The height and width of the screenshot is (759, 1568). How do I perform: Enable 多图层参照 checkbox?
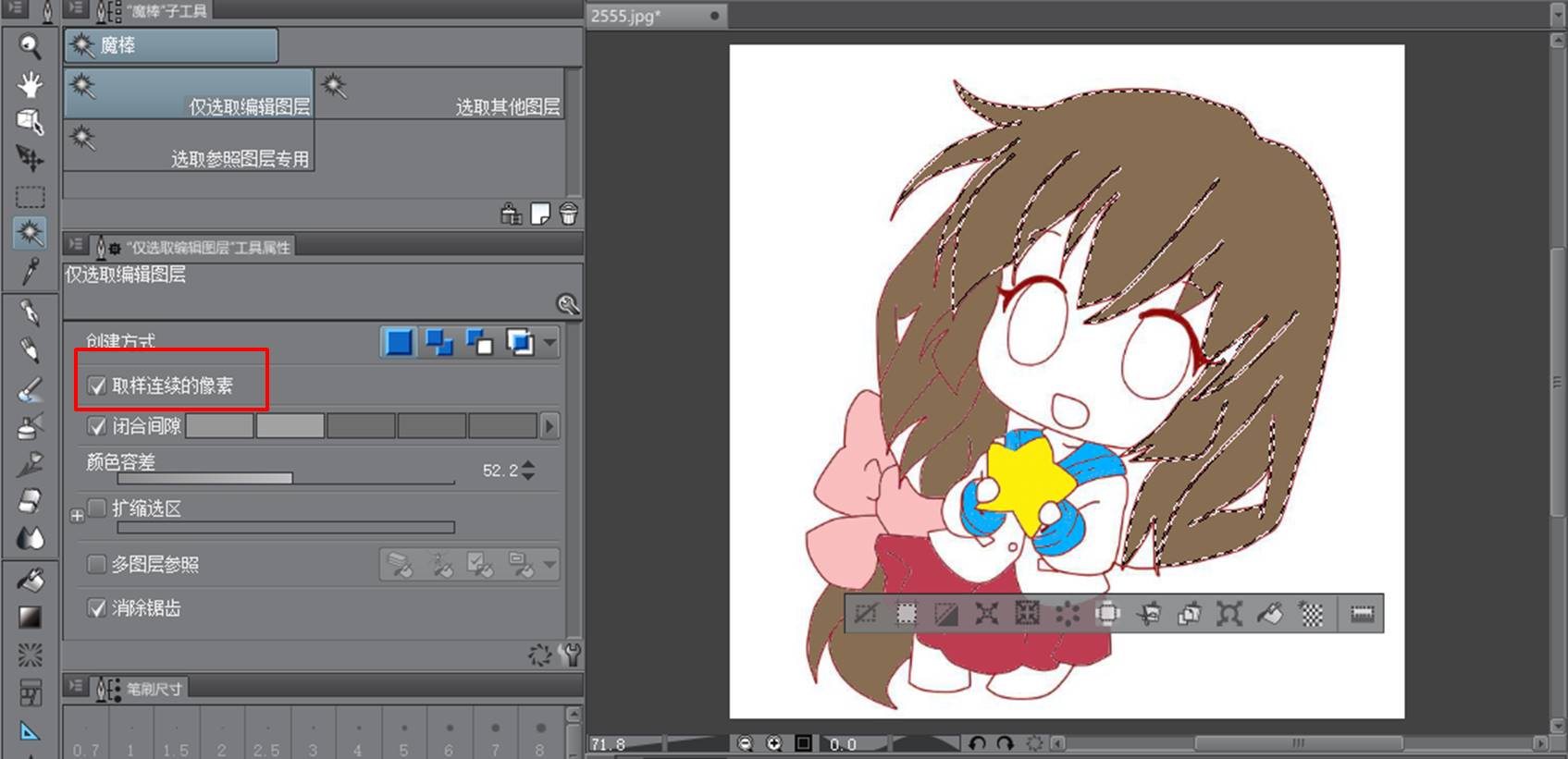[96, 564]
